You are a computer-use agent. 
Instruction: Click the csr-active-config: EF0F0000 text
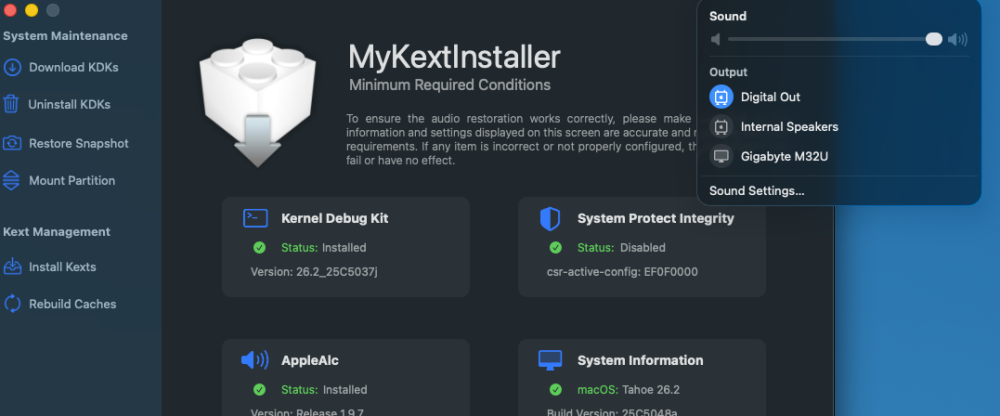[622, 272]
